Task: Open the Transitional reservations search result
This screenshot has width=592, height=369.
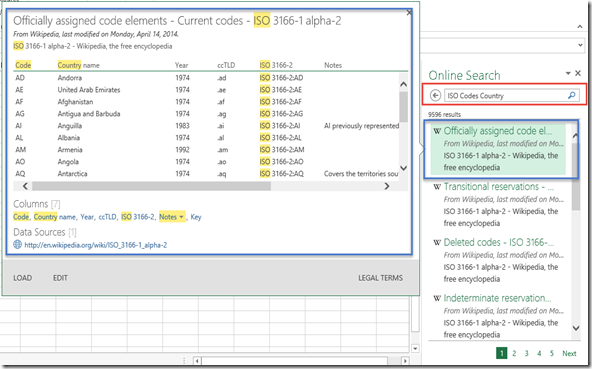Action: click(x=499, y=187)
